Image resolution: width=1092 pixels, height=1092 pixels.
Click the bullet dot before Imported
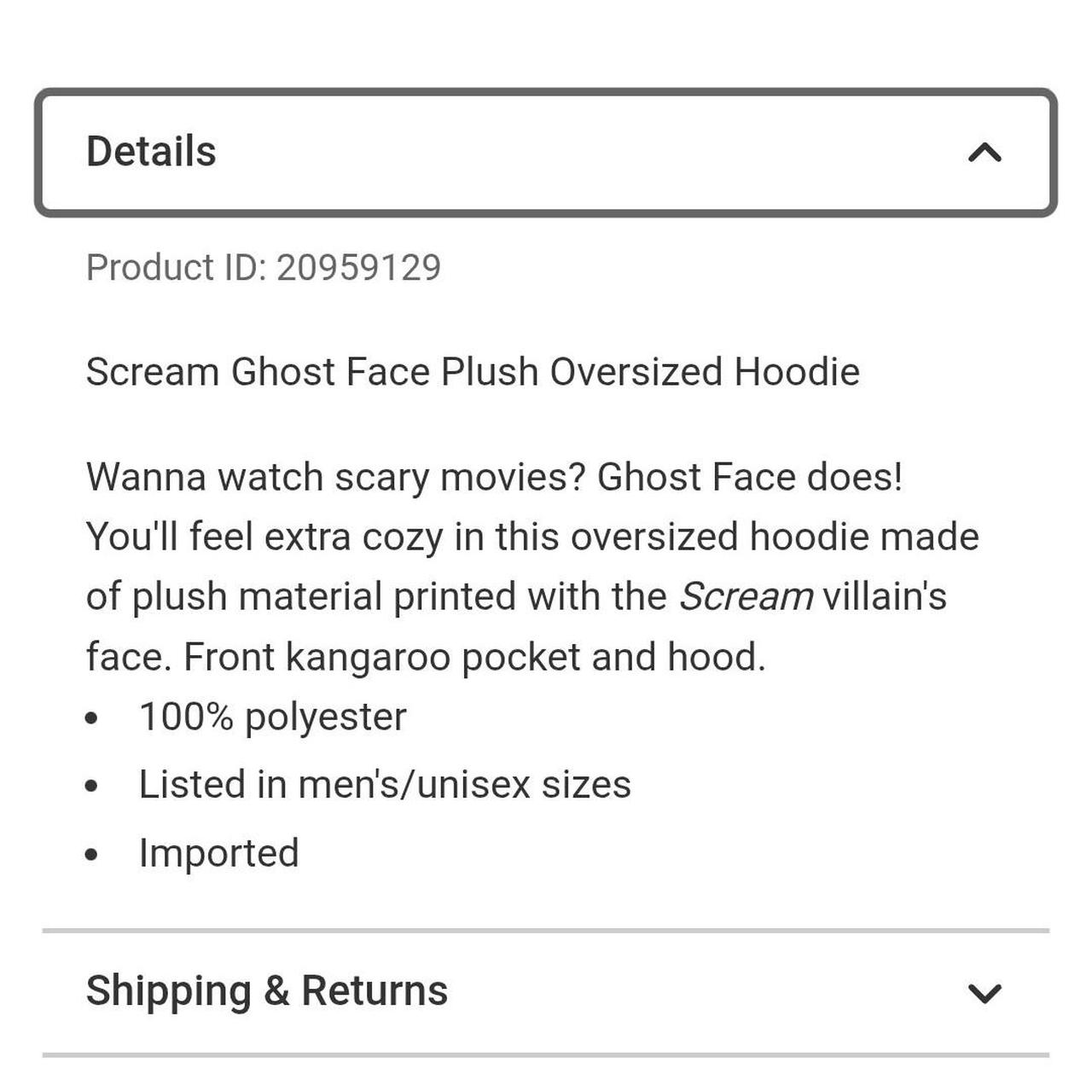pyautogui.click(x=91, y=853)
